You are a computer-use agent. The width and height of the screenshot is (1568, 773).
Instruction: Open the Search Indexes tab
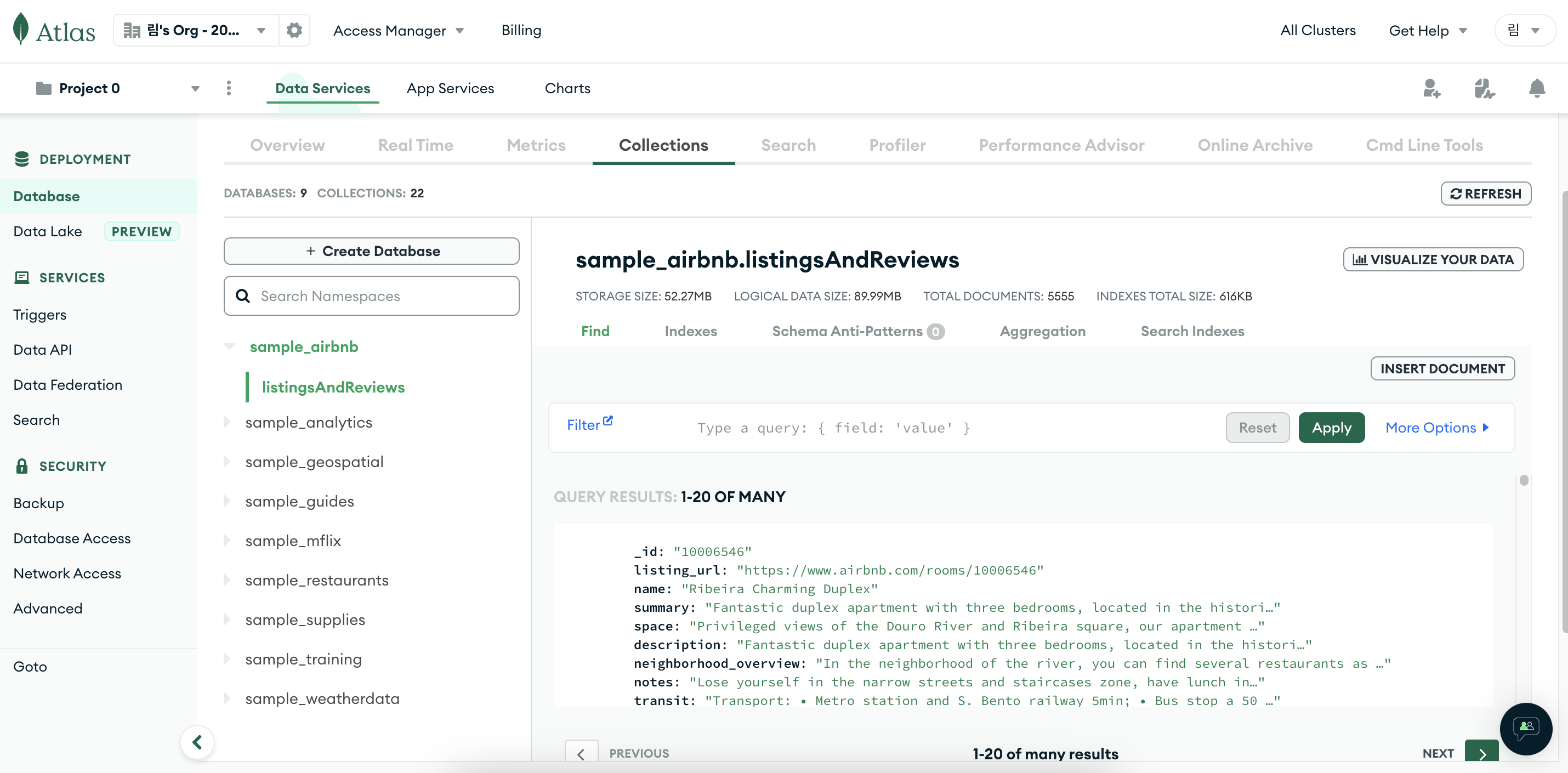[x=1192, y=331]
